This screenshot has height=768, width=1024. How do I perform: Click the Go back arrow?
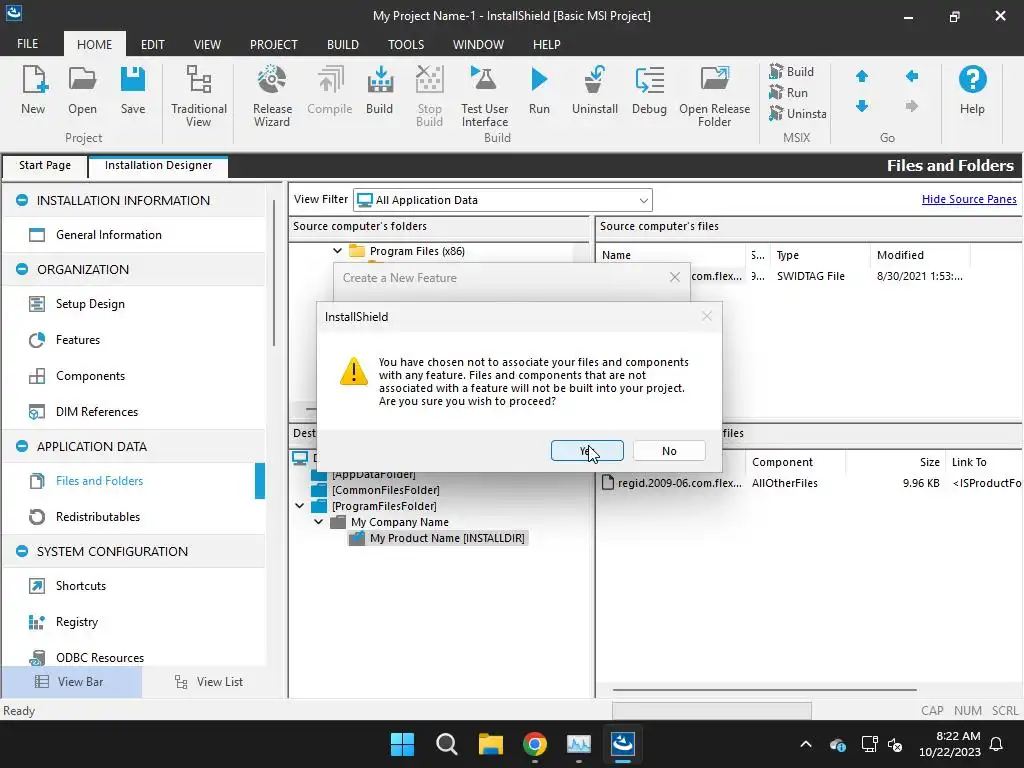pyautogui.click(x=912, y=76)
